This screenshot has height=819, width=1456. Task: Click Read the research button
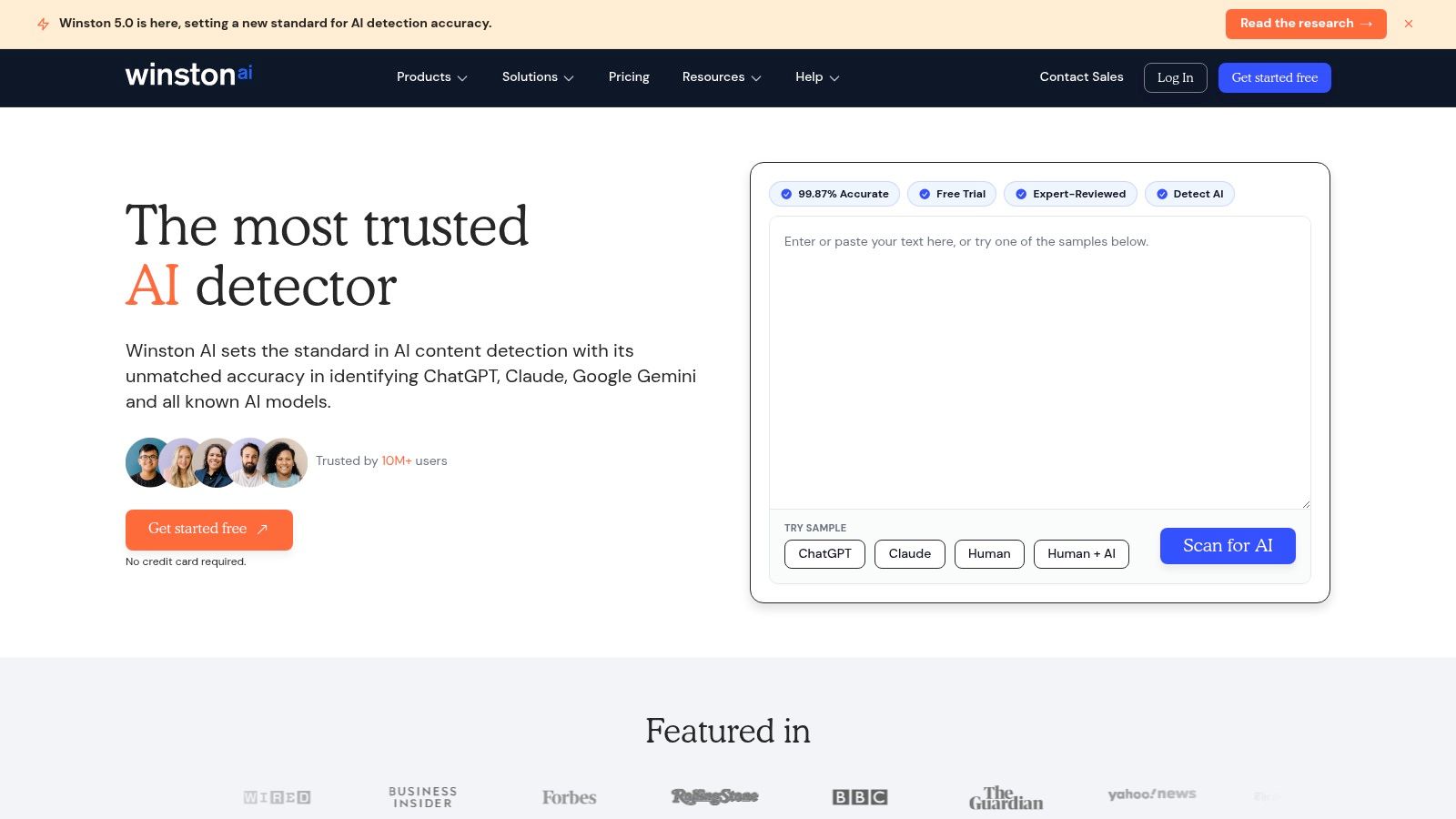1306,24
